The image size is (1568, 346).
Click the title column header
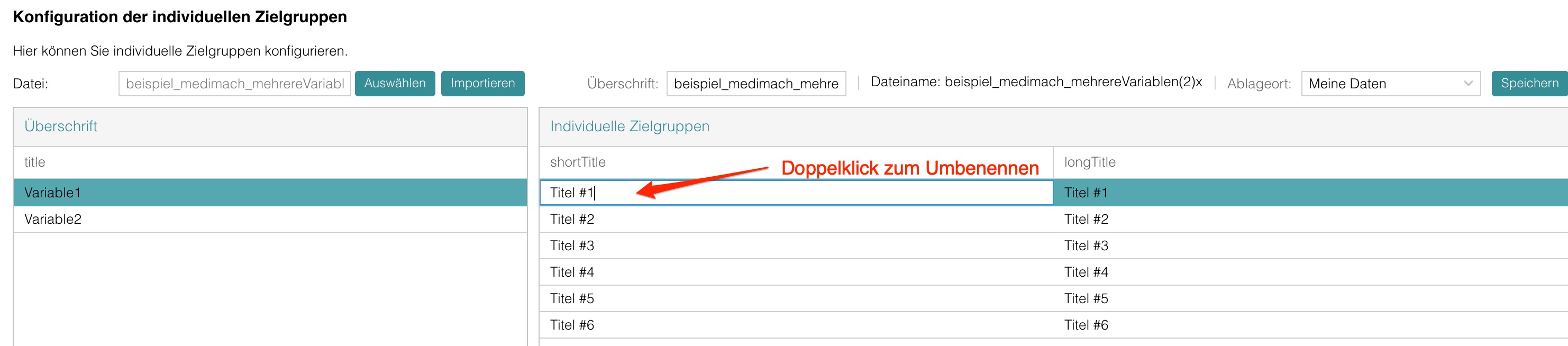pos(35,162)
